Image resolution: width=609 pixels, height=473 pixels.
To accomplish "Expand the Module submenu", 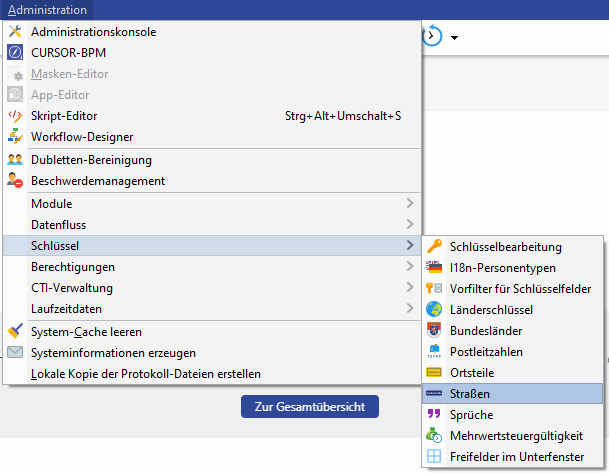I will (x=410, y=204).
